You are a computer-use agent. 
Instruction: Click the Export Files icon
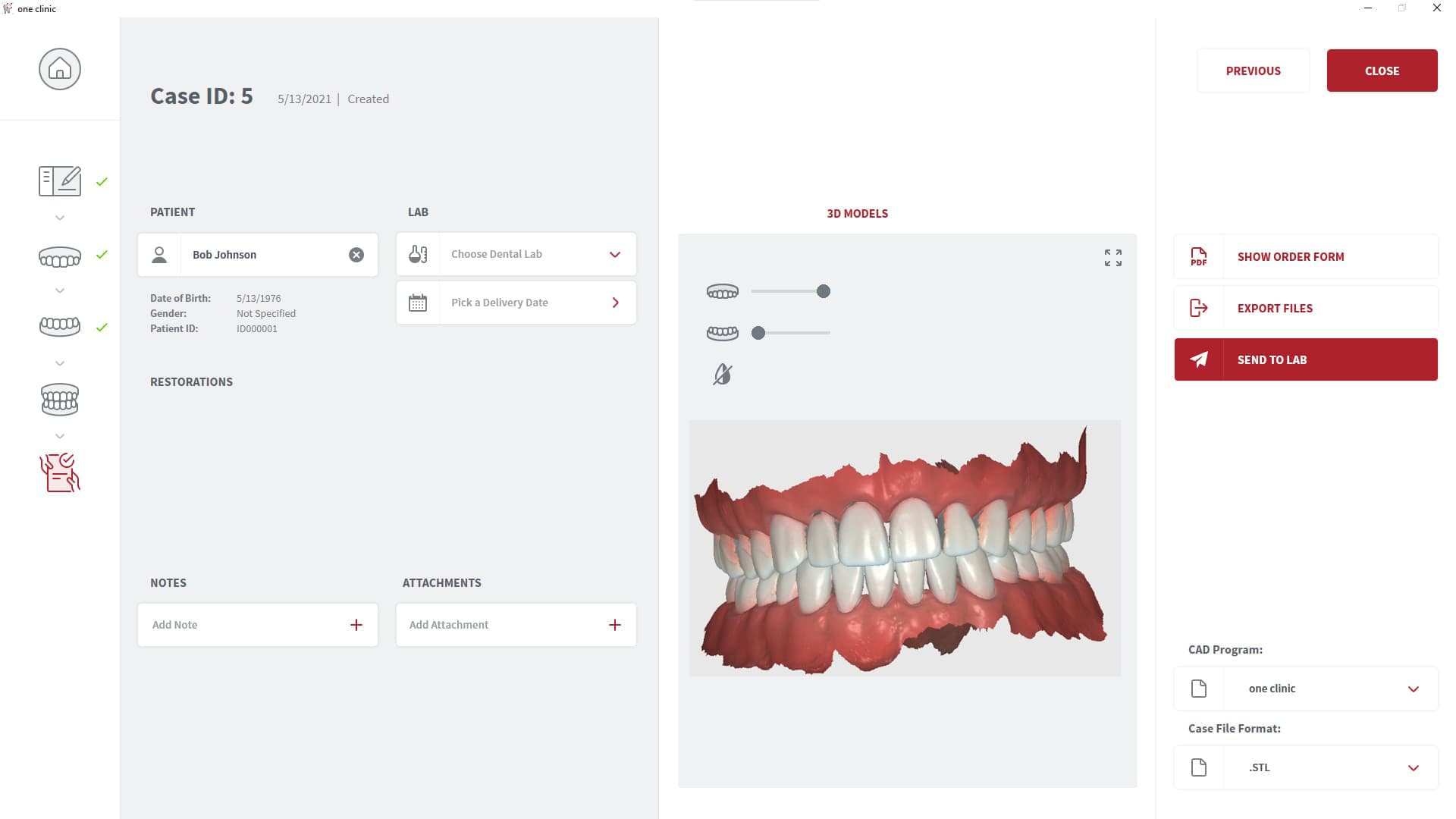point(1198,308)
